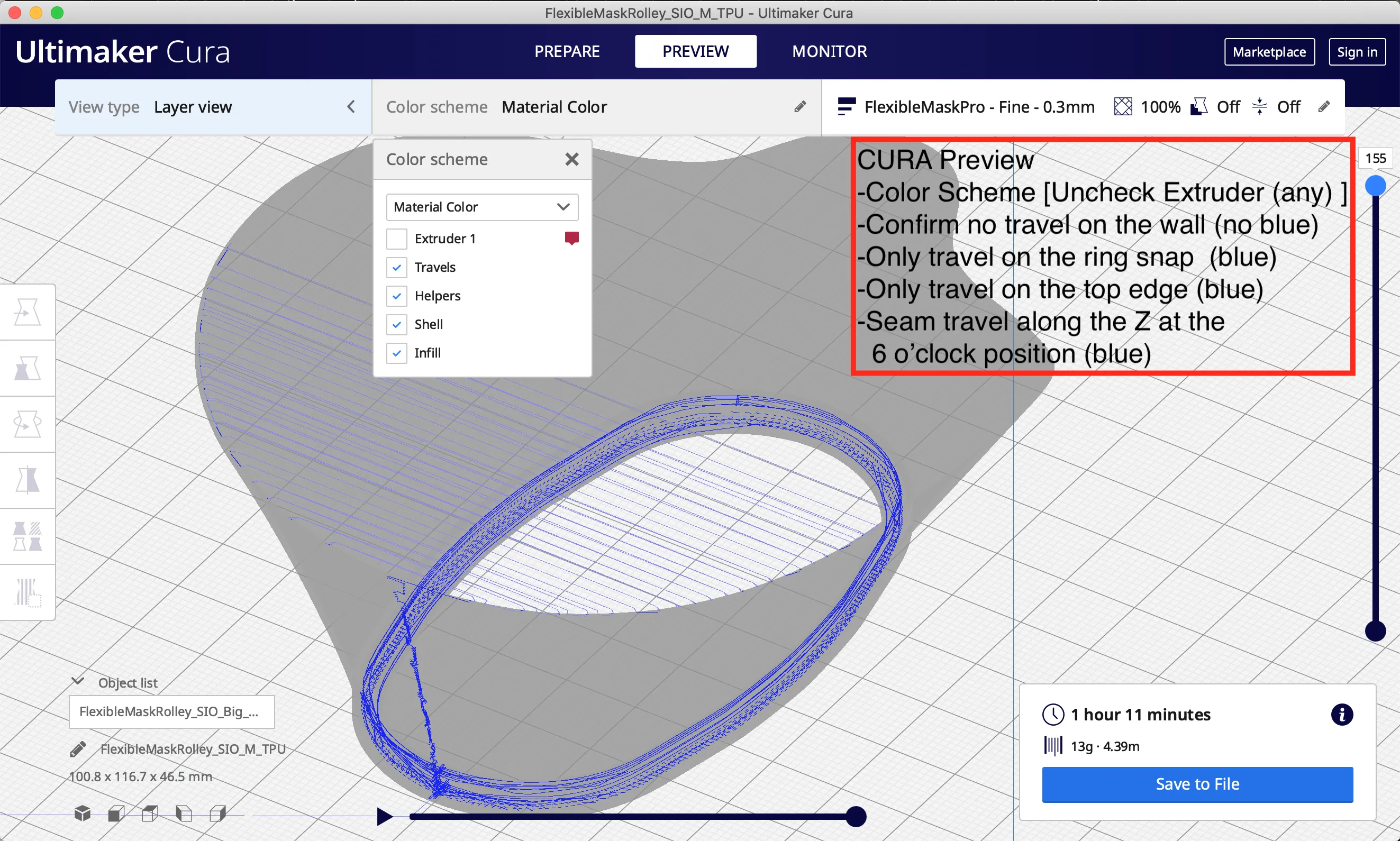Play the layer path simulation

point(385,817)
